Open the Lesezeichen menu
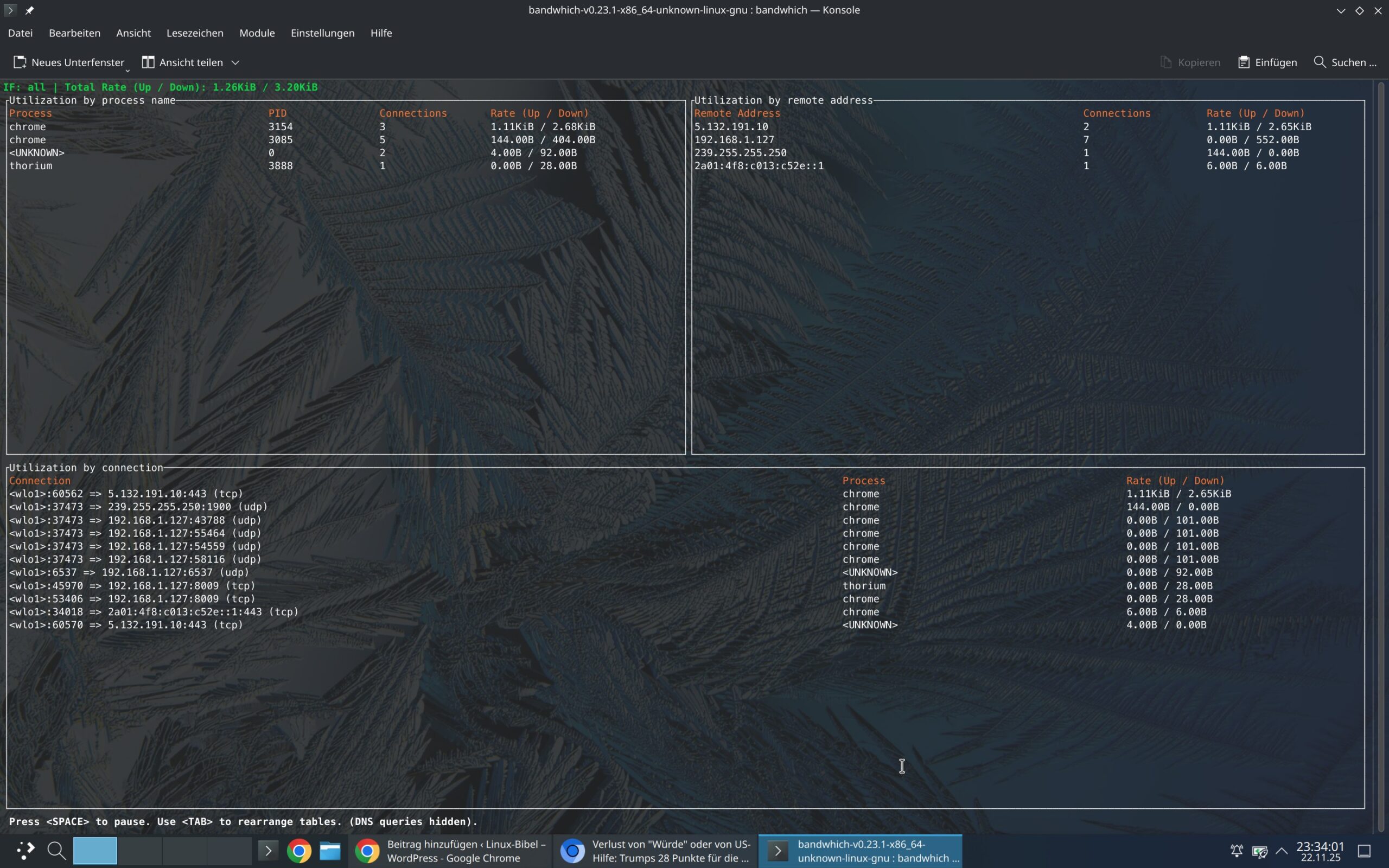Viewport: 1389px width, 868px height. click(195, 33)
